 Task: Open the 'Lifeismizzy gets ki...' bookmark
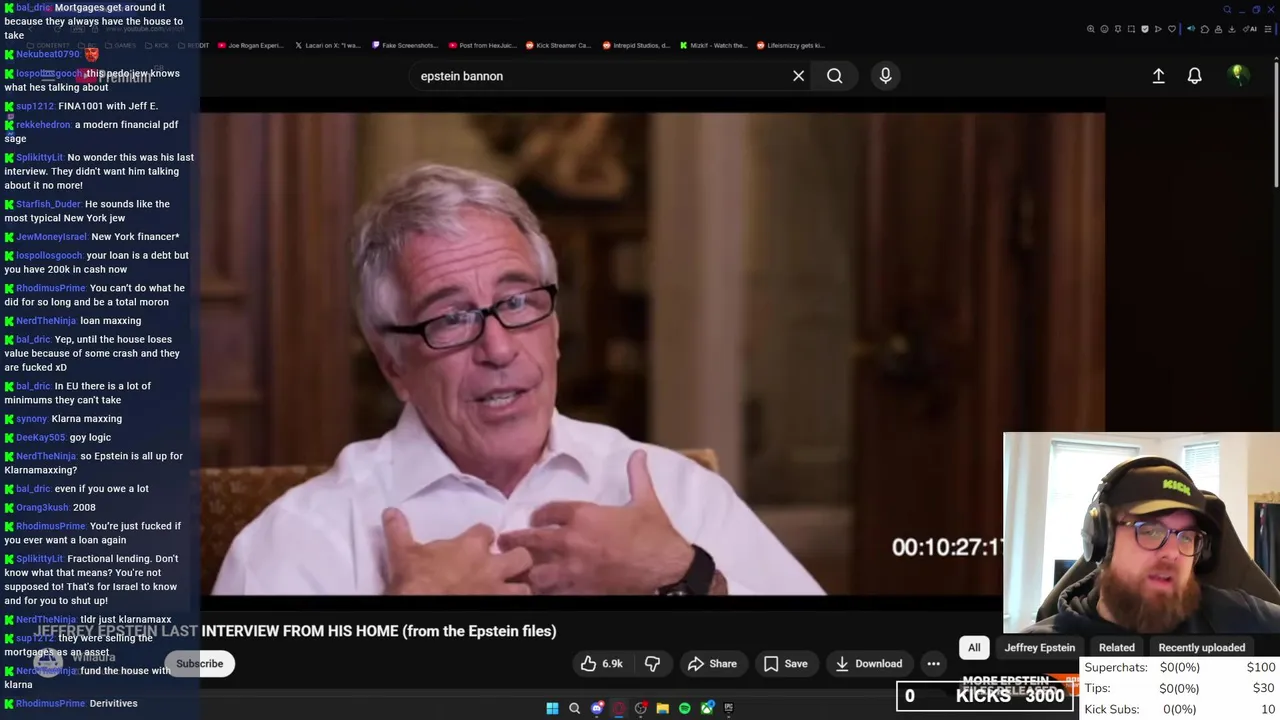[x=791, y=45]
